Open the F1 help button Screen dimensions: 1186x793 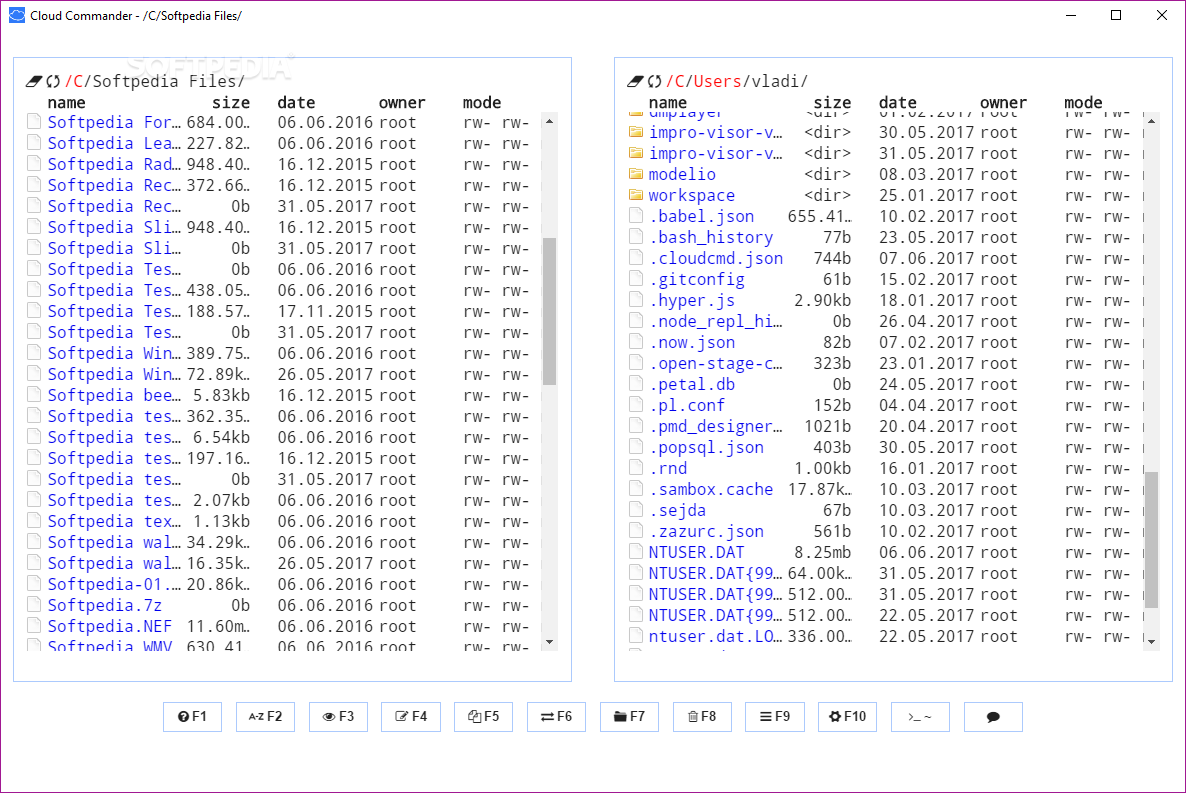(x=192, y=717)
